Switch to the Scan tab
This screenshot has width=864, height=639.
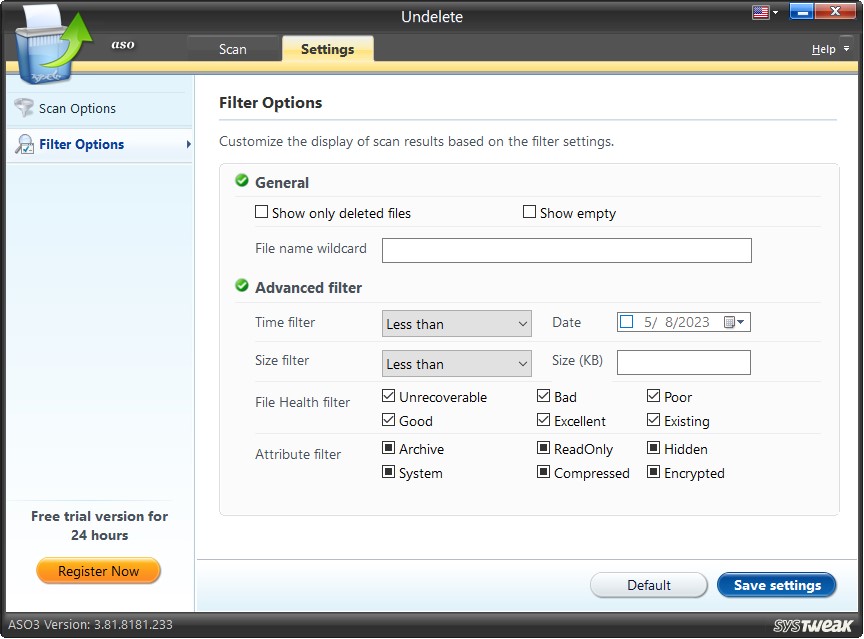232,47
